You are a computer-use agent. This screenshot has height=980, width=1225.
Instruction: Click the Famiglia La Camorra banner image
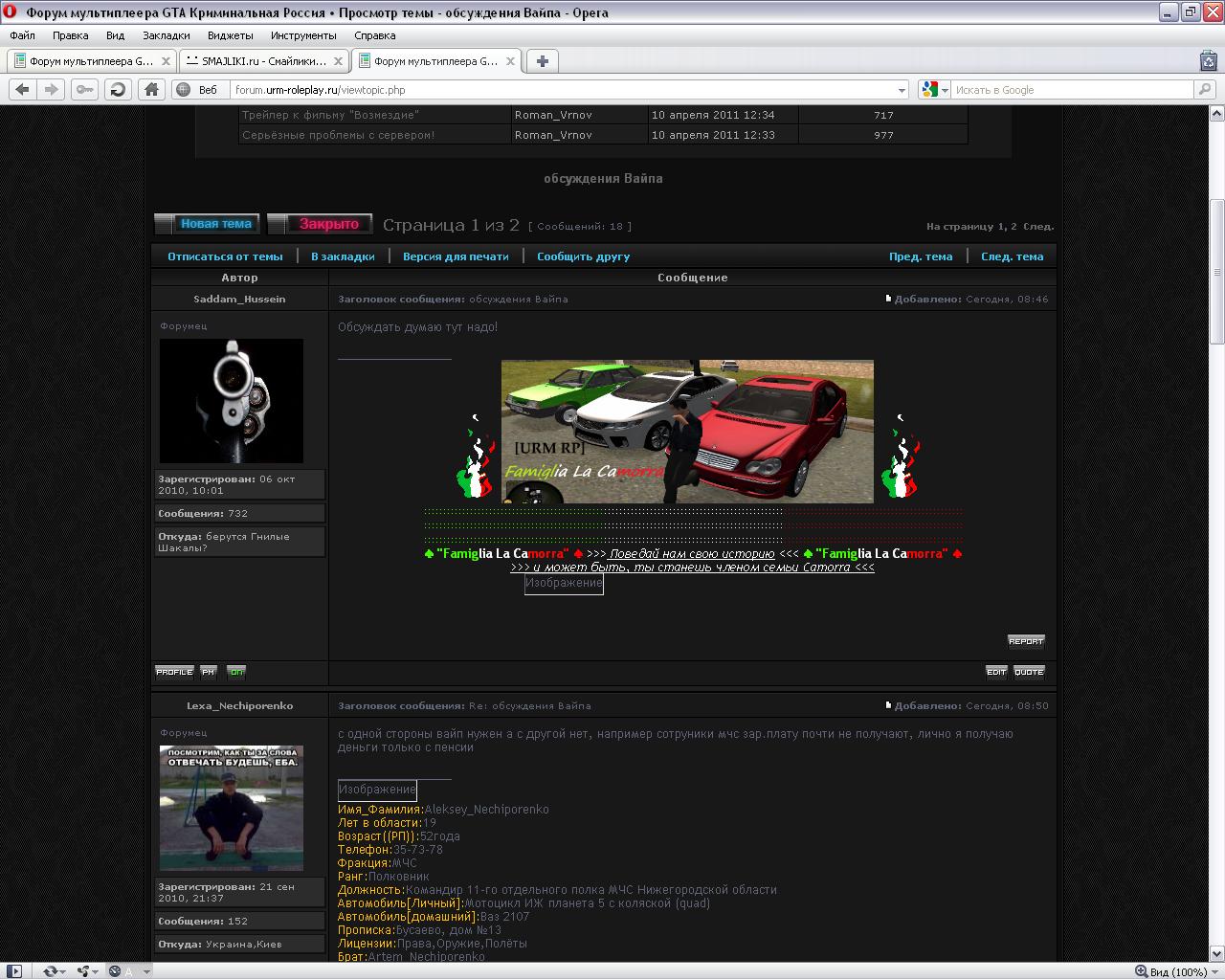[x=687, y=432]
